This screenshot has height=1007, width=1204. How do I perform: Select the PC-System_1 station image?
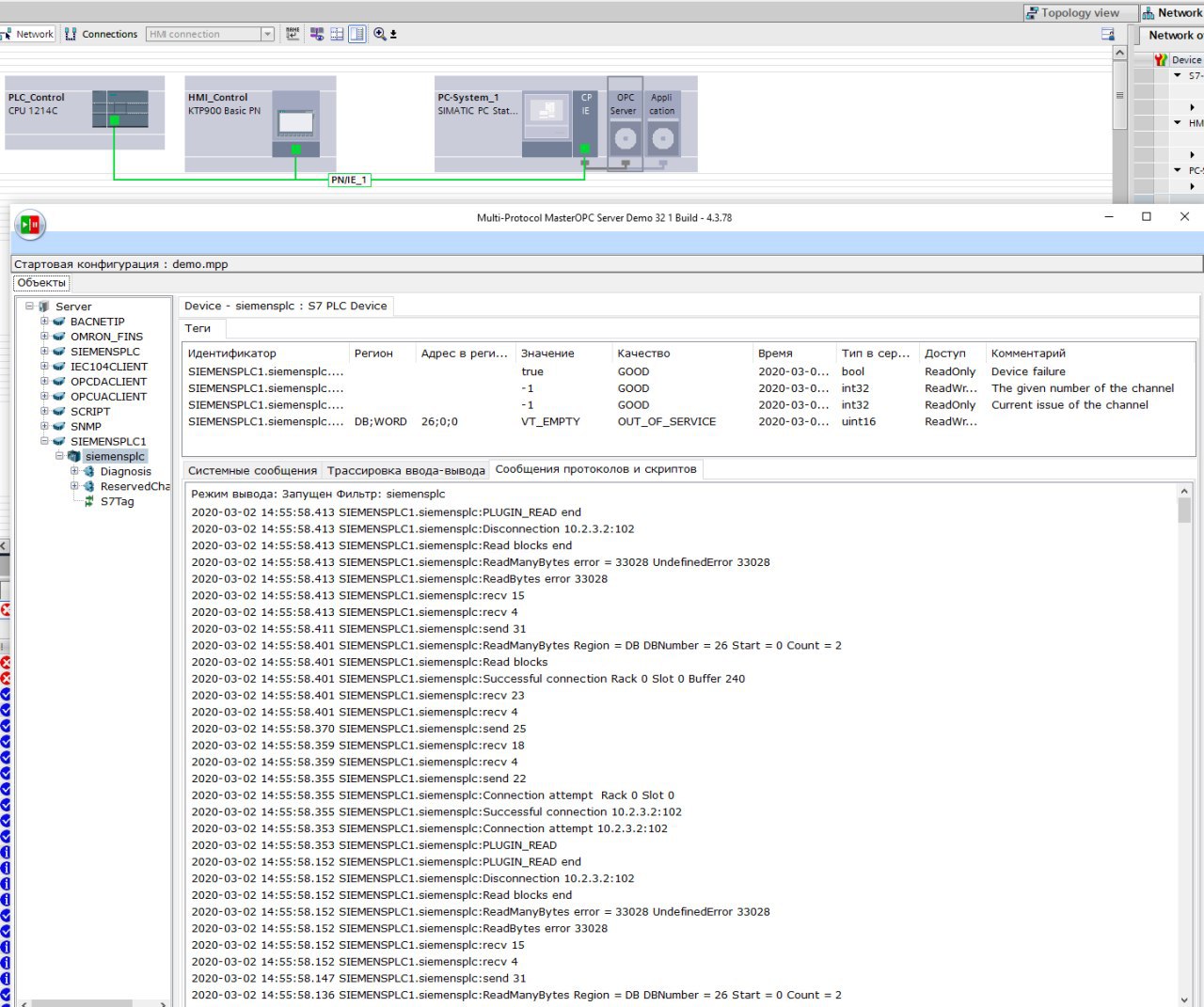[547, 123]
